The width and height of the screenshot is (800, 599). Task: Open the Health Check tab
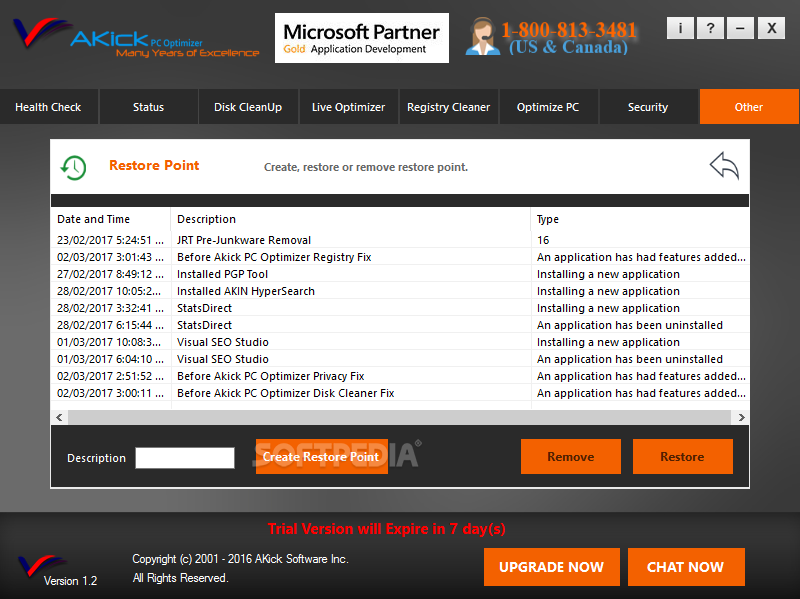48,107
